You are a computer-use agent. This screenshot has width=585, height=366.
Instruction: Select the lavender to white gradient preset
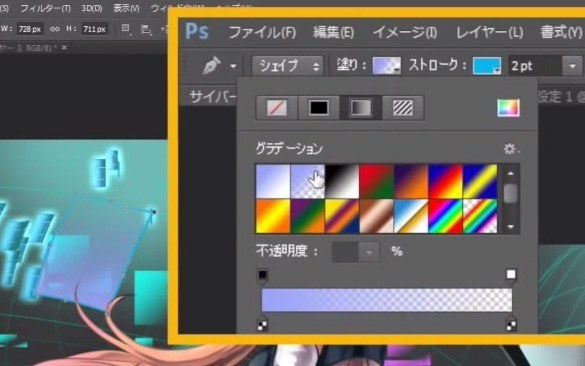(x=273, y=182)
